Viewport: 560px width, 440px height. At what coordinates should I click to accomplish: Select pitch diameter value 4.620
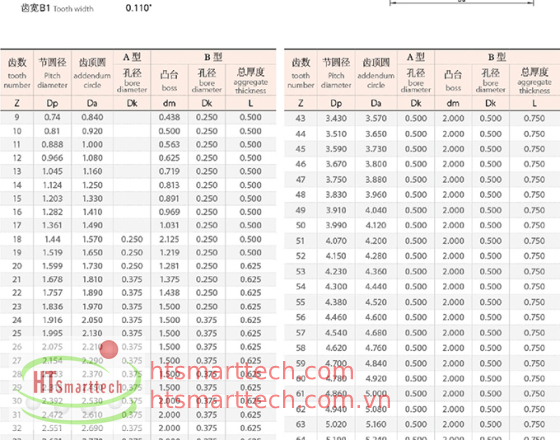coord(336,348)
